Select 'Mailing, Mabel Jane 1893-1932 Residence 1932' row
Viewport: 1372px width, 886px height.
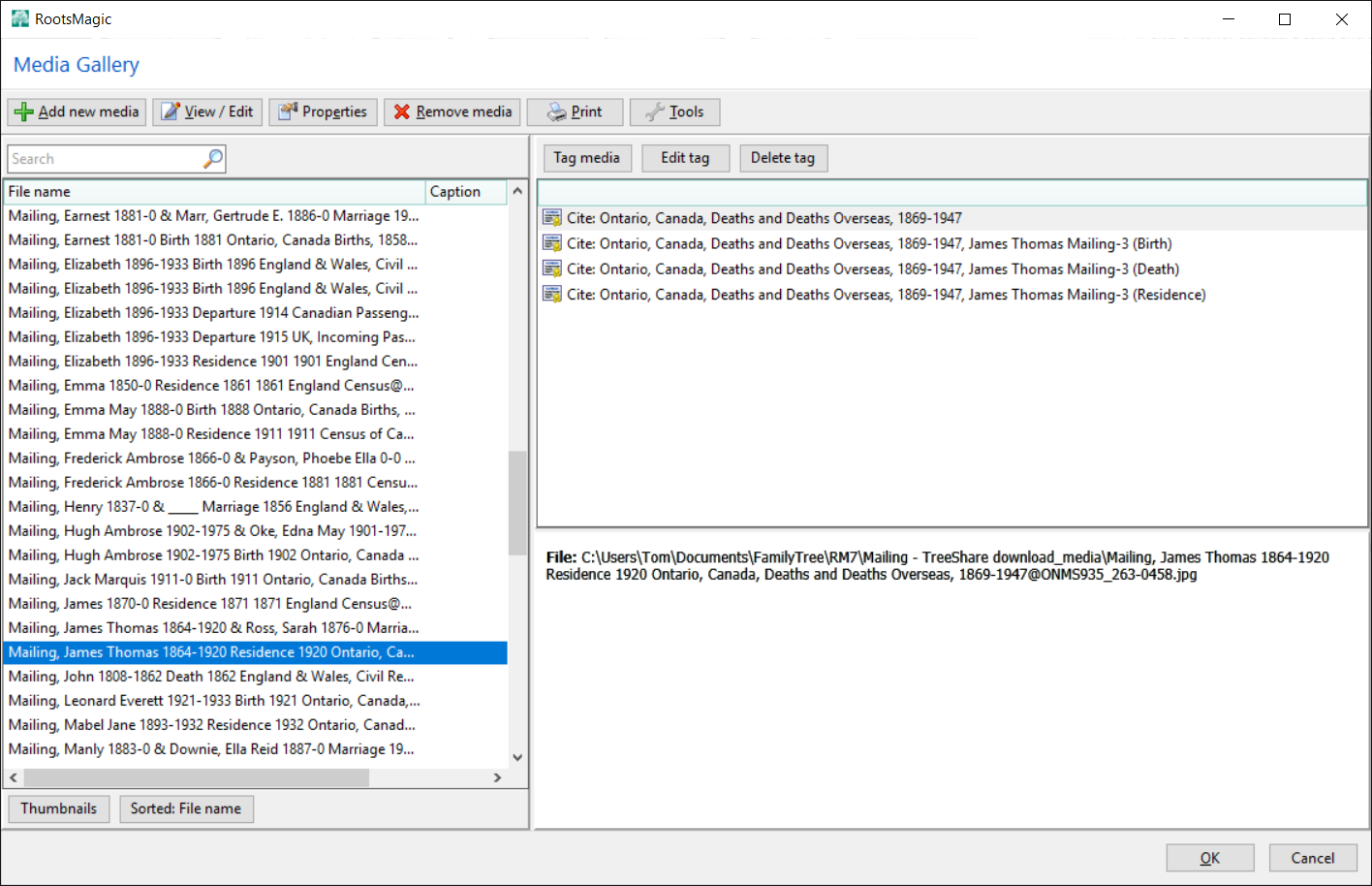click(x=255, y=725)
